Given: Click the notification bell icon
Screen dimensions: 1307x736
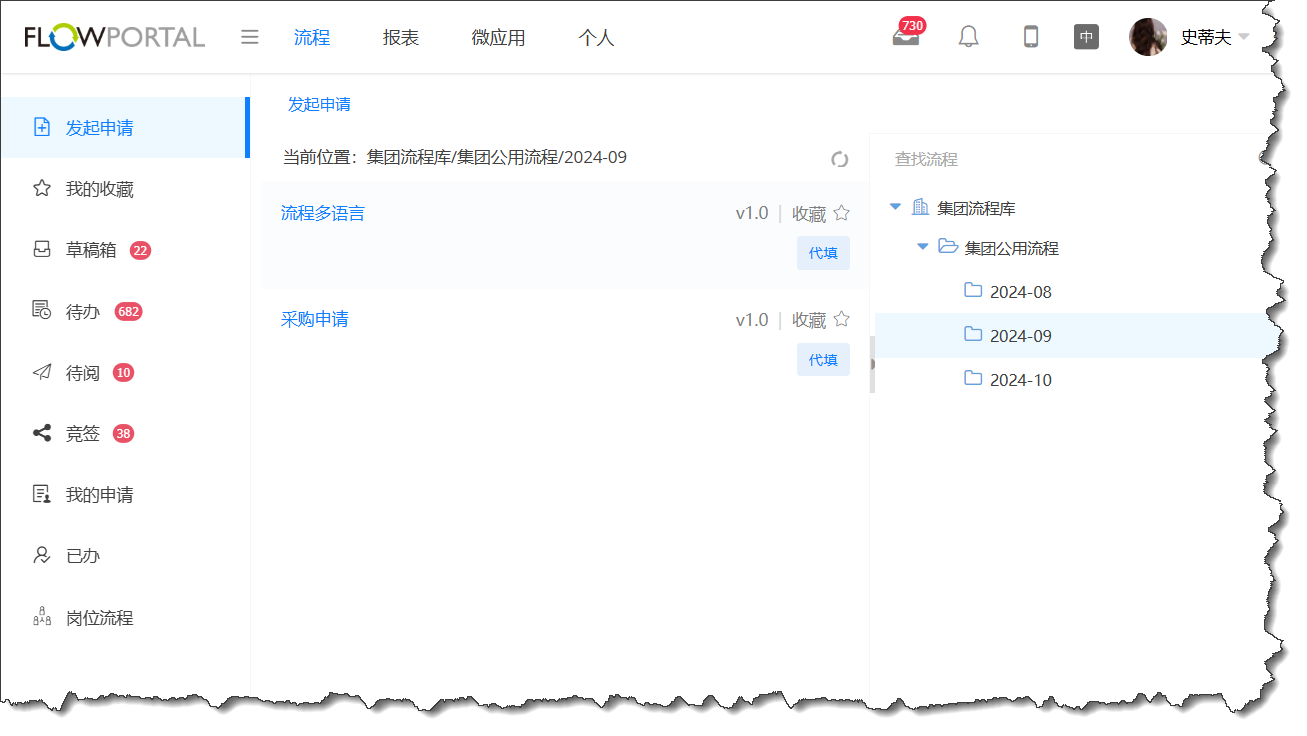Looking at the screenshot, I should [967, 37].
